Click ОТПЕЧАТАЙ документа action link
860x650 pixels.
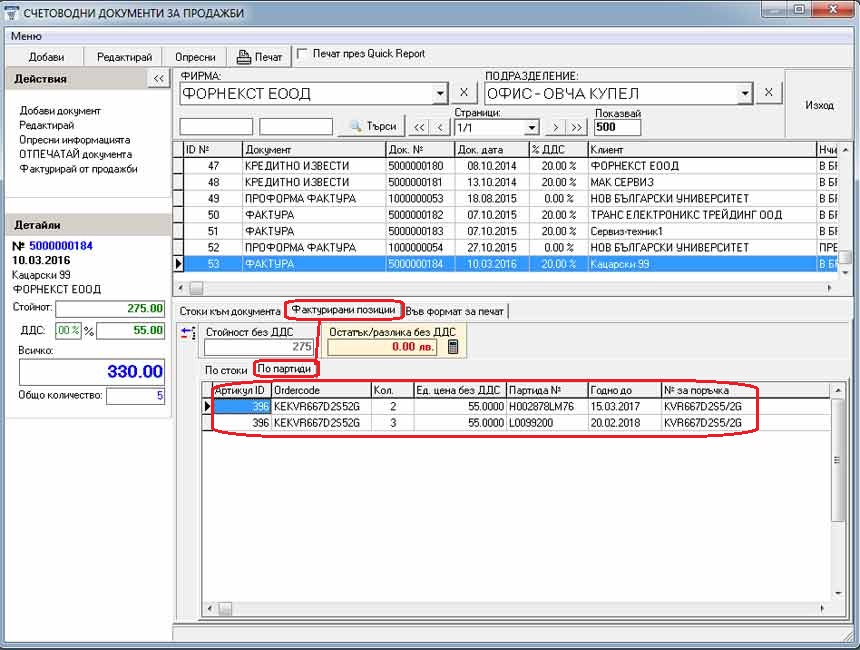click(76, 154)
